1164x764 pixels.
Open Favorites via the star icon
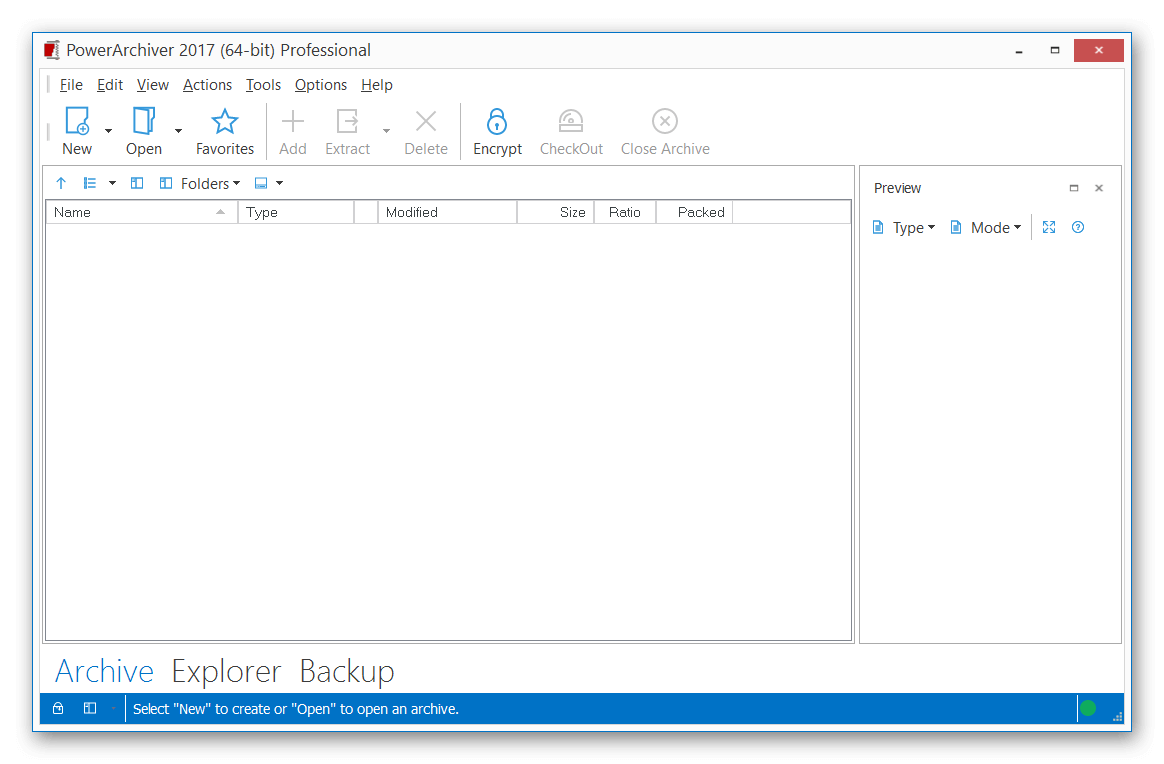[225, 122]
